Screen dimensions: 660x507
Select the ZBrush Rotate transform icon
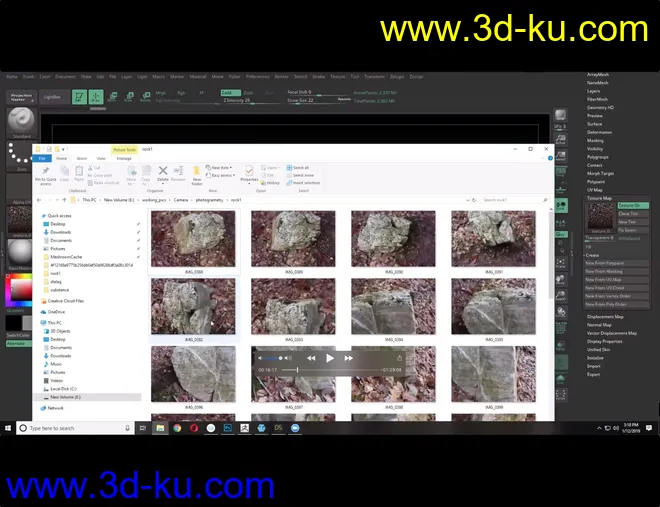point(146,97)
